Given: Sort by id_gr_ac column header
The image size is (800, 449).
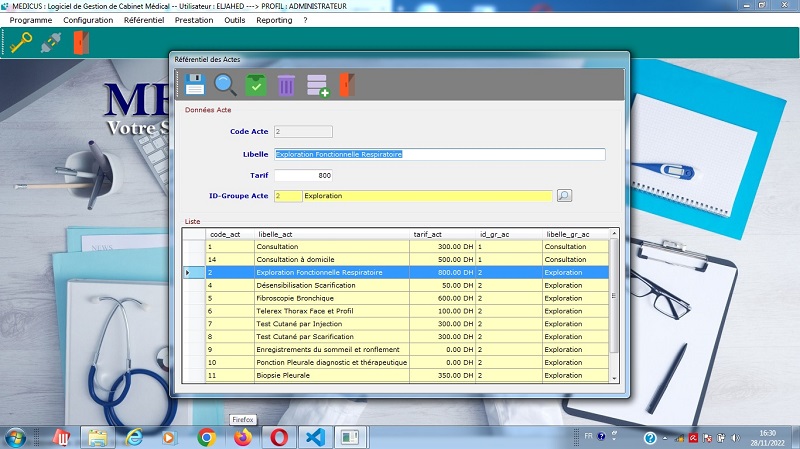Looking at the screenshot, I should (x=509, y=234).
